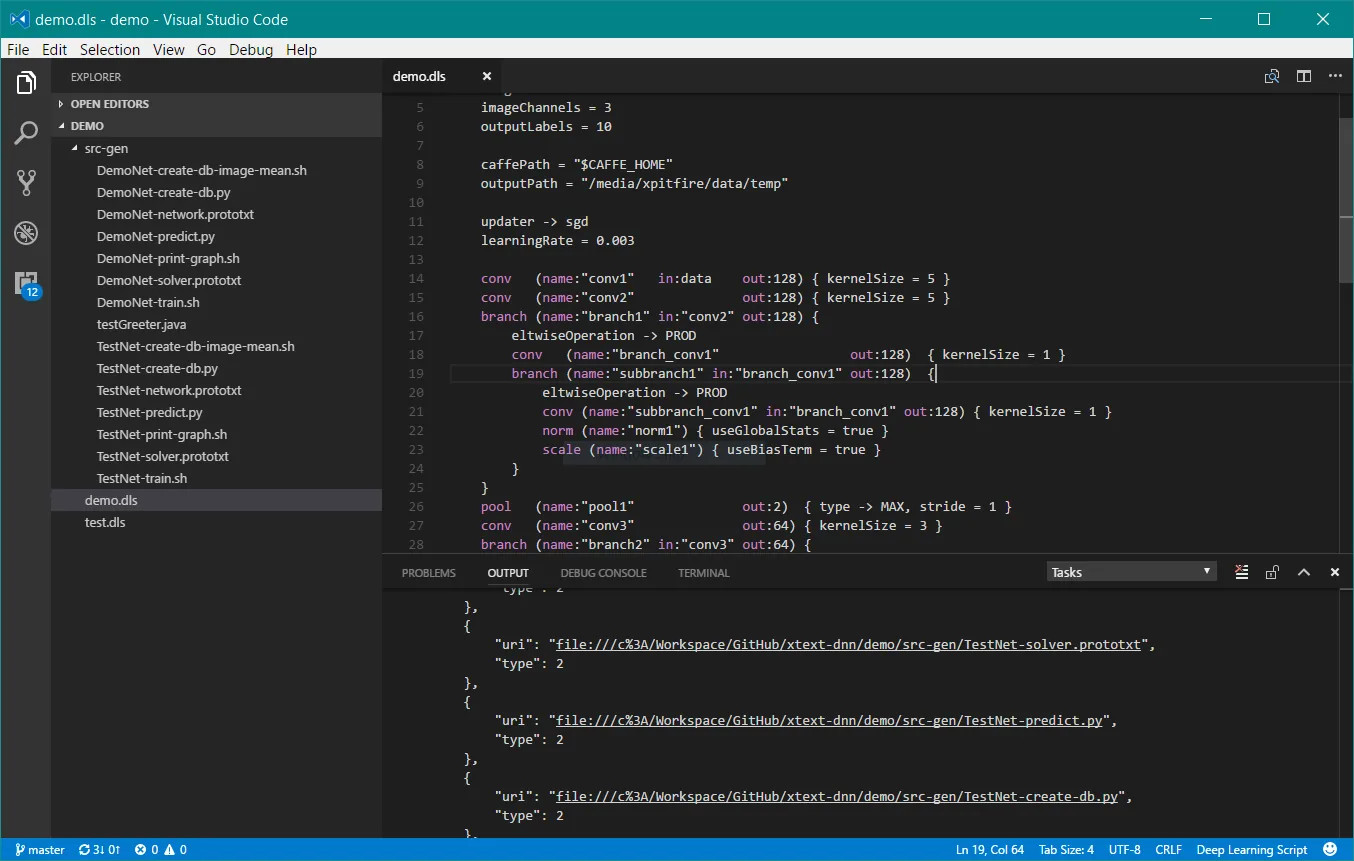Open the Search view in activity bar

coord(26,132)
